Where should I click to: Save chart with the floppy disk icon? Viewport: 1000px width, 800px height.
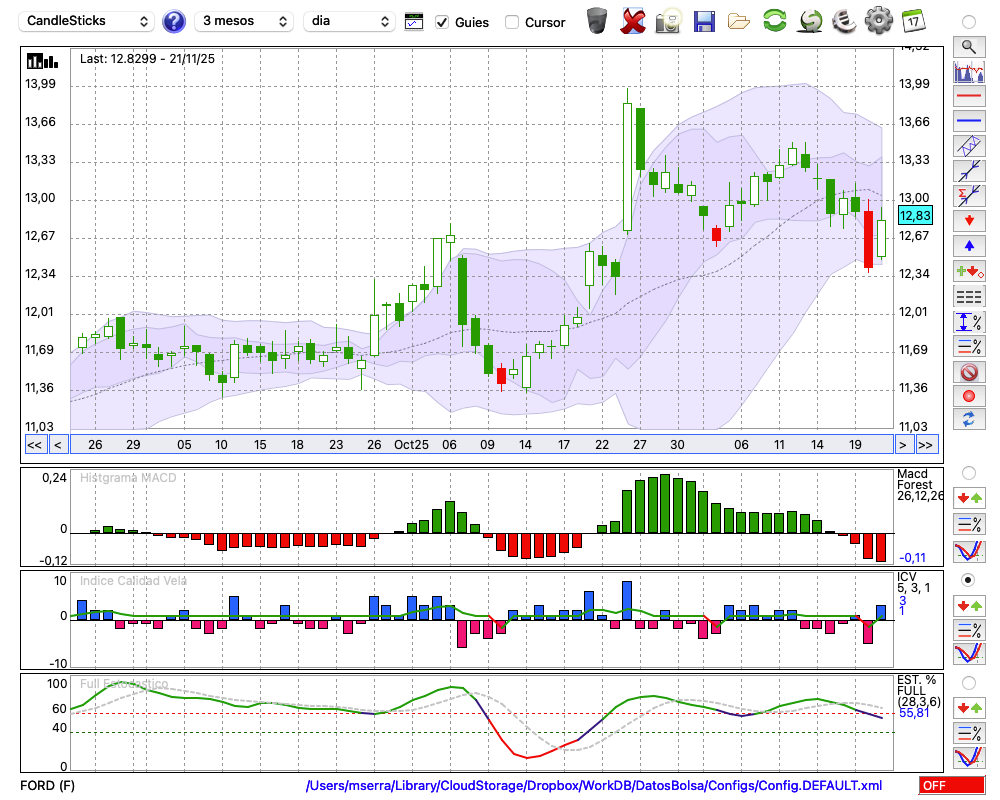(704, 21)
